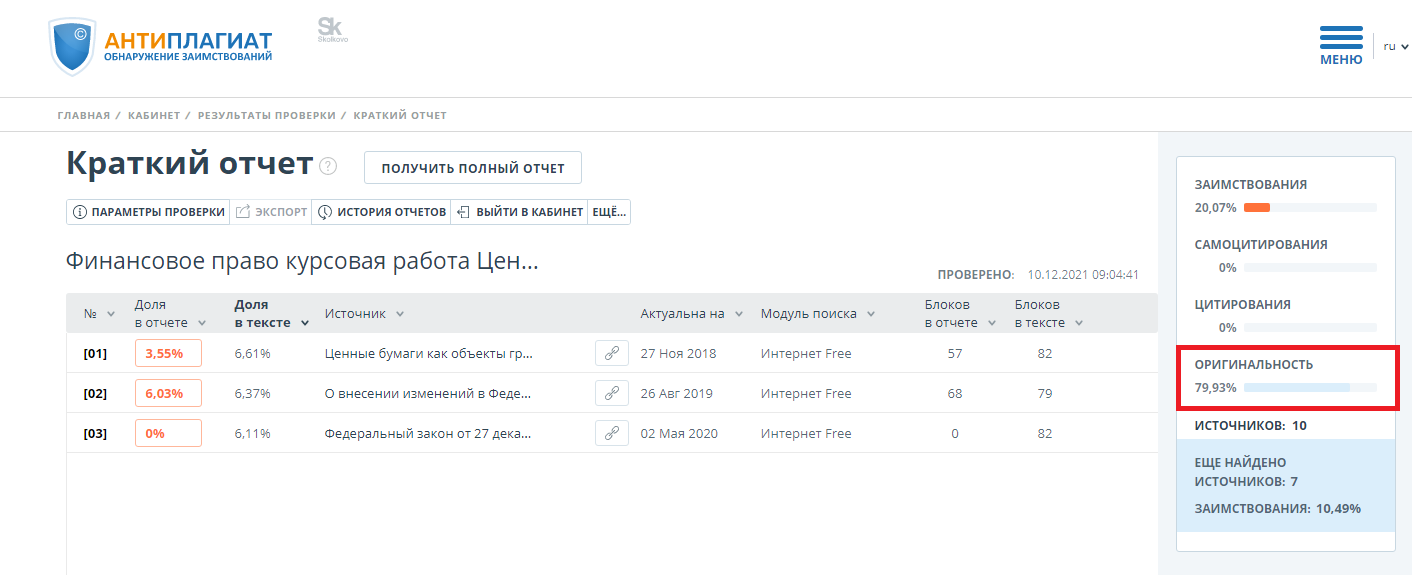Click the 6,61% text share value
1412x575 pixels.
pyautogui.click(x=252, y=354)
